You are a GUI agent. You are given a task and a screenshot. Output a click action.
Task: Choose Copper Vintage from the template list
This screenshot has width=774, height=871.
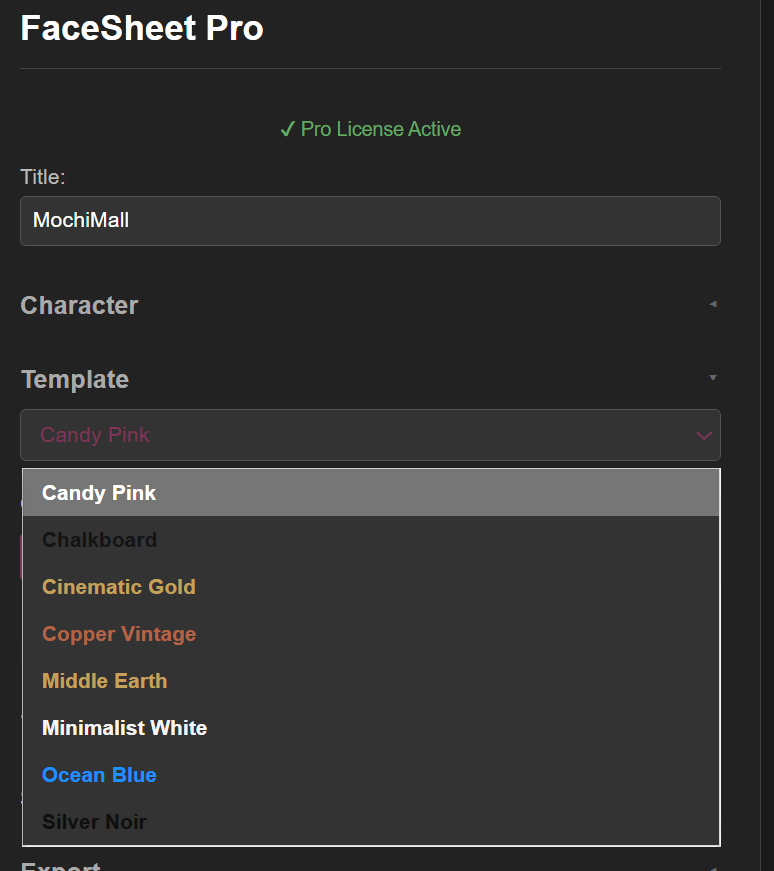pyautogui.click(x=119, y=633)
